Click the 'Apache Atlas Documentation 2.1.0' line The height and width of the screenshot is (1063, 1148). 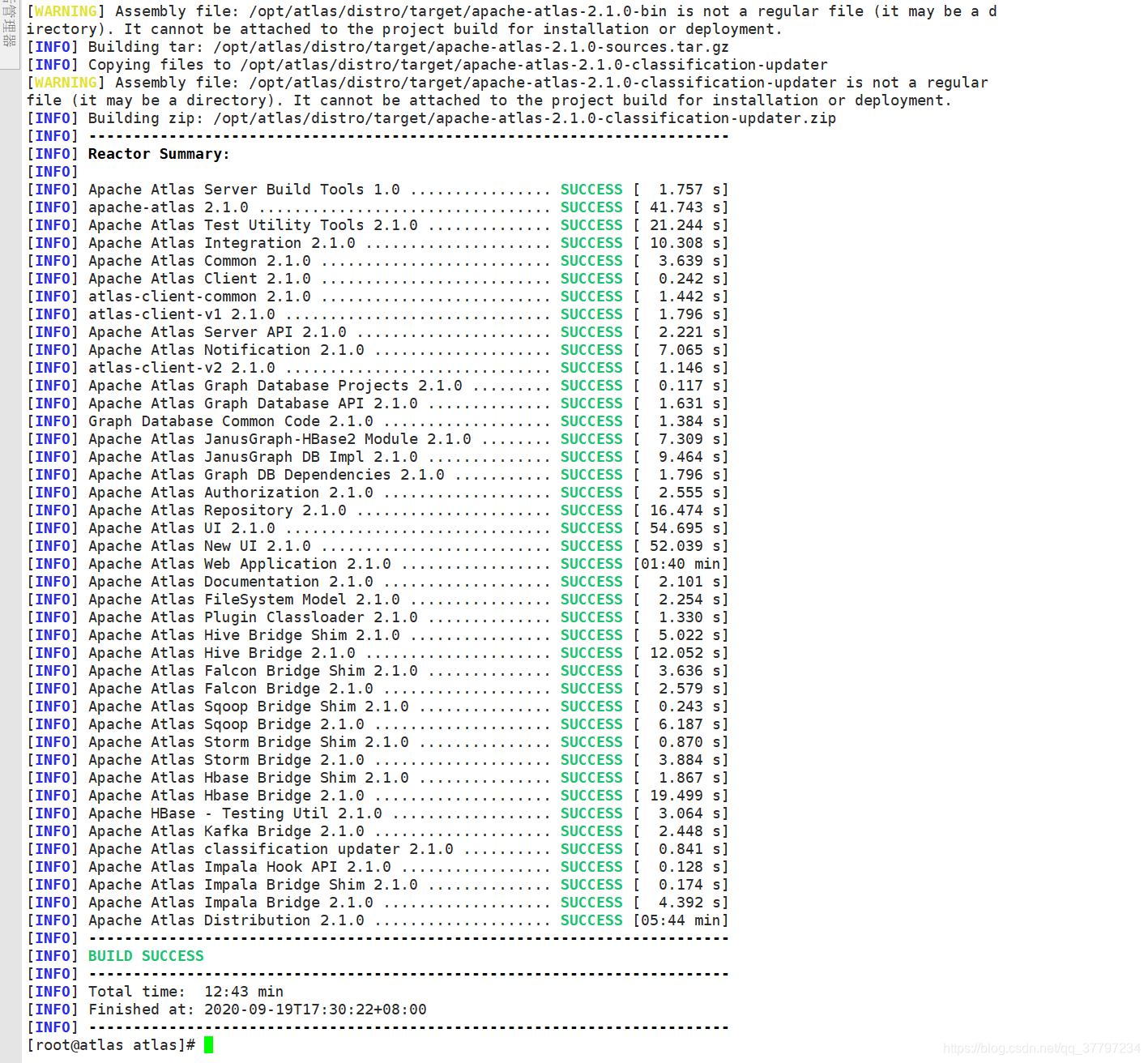(378, 582)
